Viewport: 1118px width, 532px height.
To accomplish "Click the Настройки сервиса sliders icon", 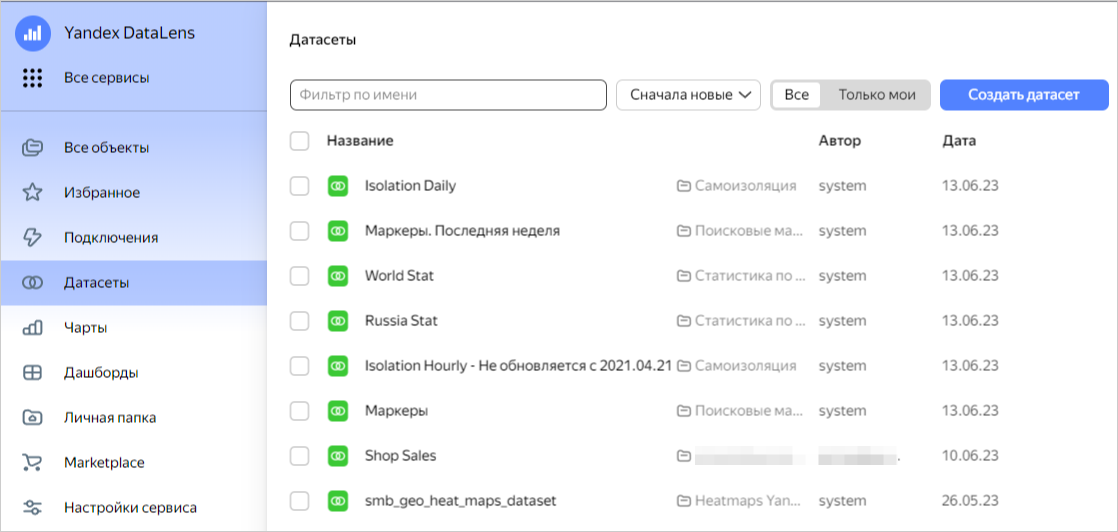I will point(33,508).
